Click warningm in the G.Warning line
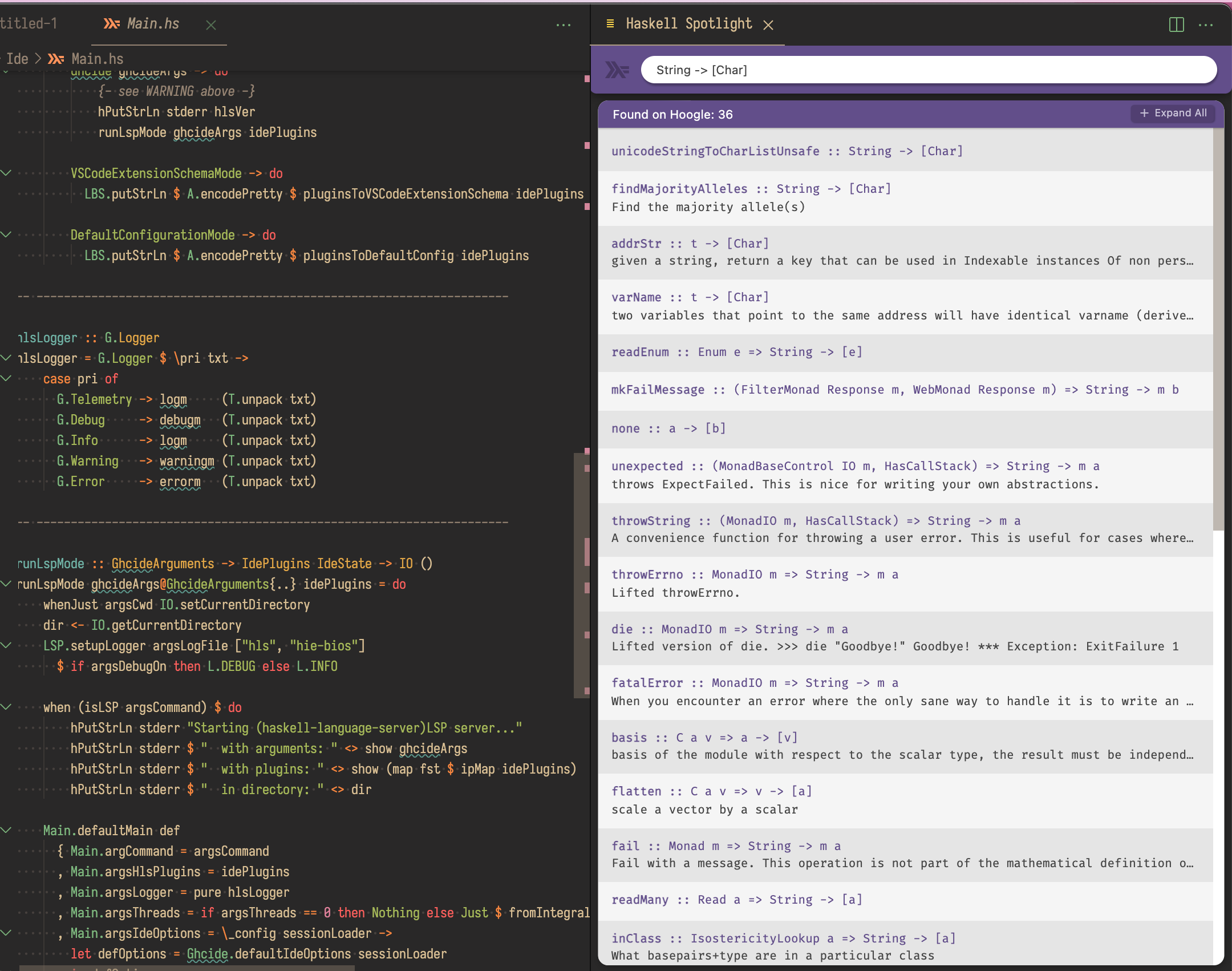The height and width of the screenshot is (971, 1232). pyautogui.click(x=187, y=461)
